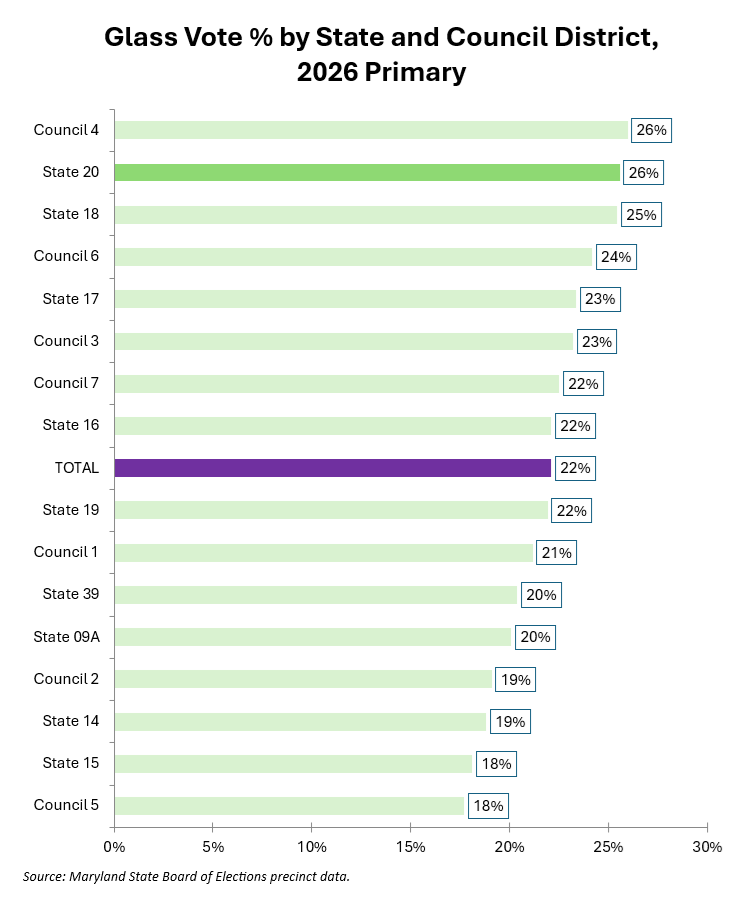Click the Council 2 bar
The width and height of the screenshot is (739, 904).
[303, 679]
